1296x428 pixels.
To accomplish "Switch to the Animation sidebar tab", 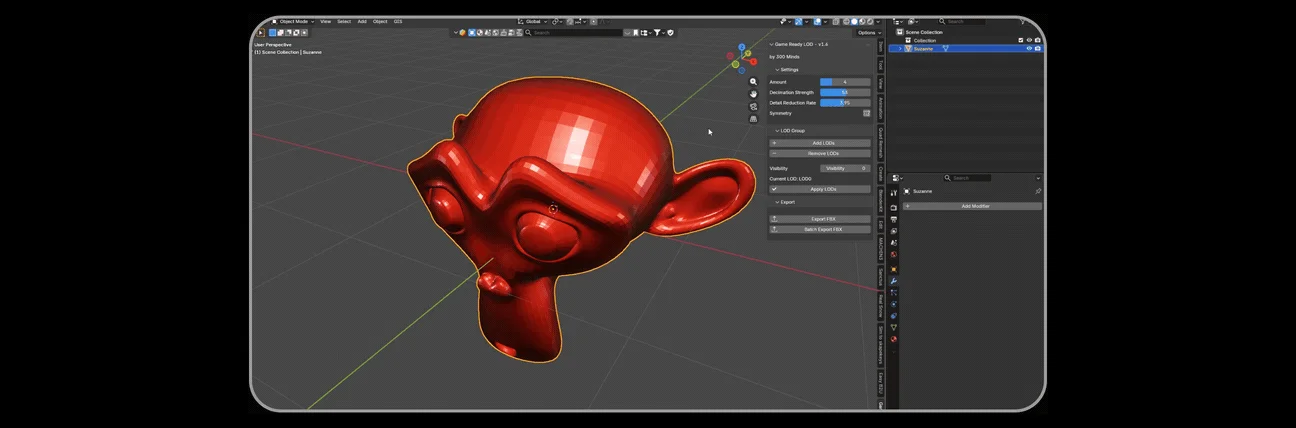I will [880, 108].
